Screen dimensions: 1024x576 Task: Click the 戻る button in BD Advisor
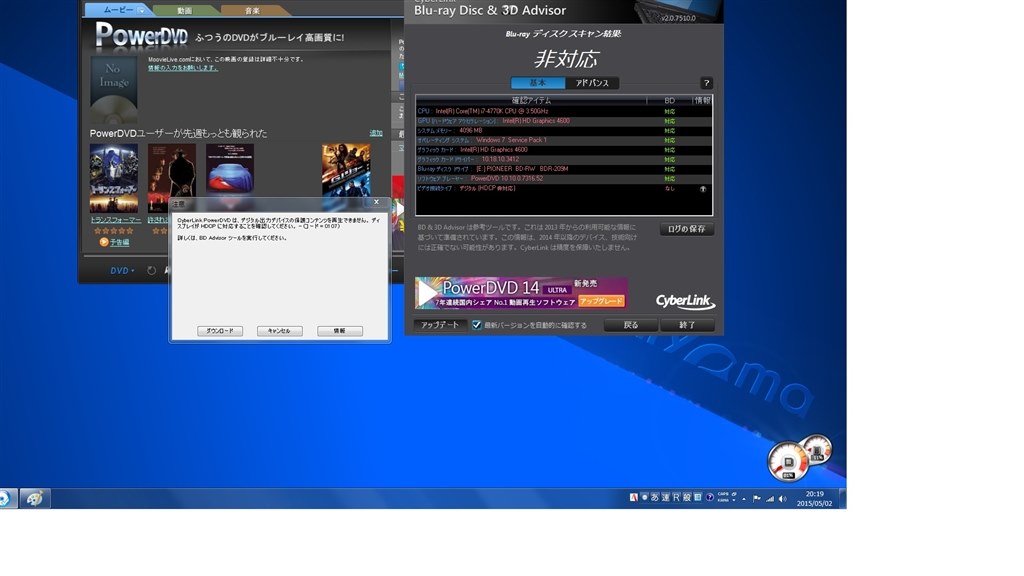click(x=631, y=325)
